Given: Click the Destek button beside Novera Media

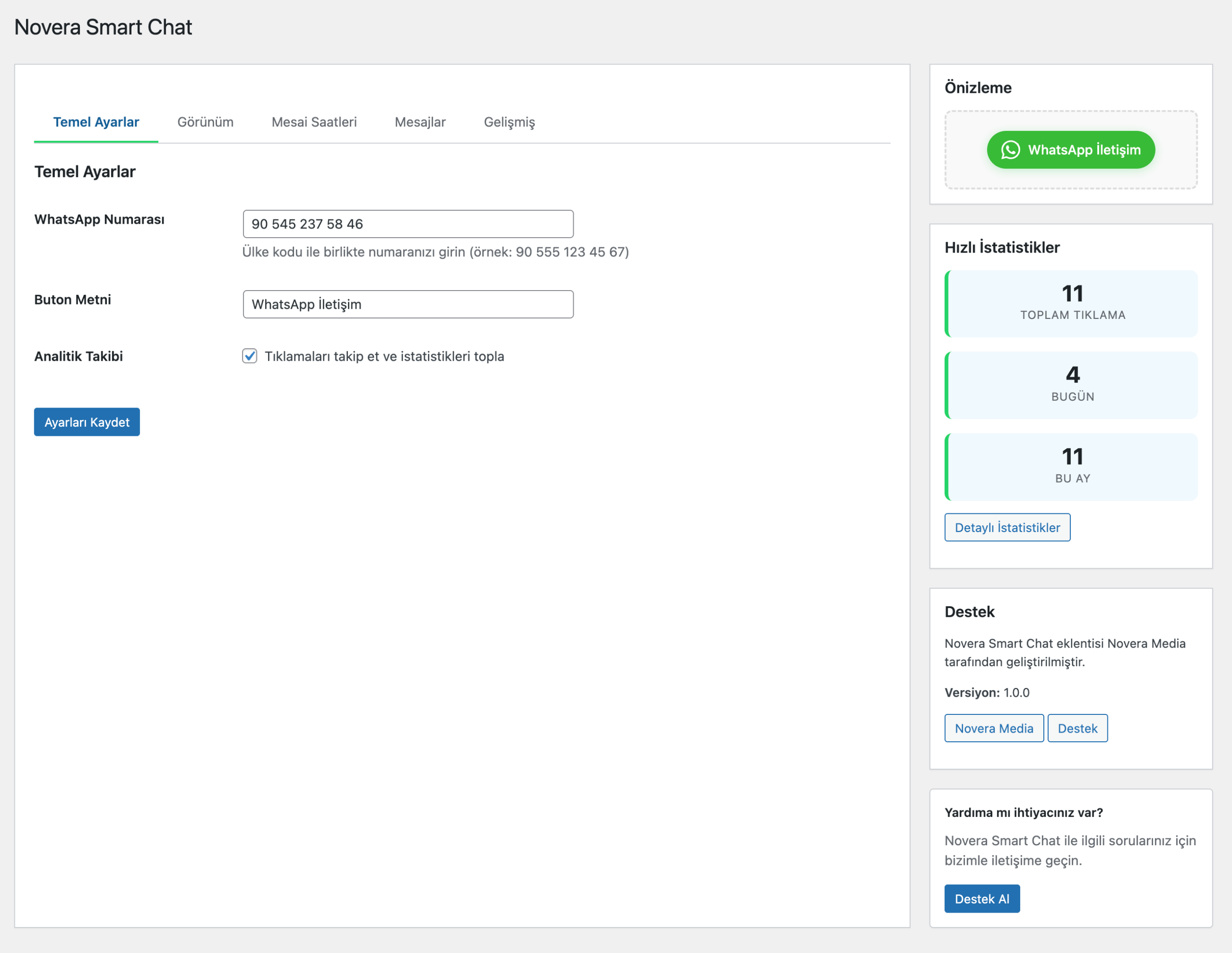Looking at the screenshot, I should click(x=1077, y=728).
